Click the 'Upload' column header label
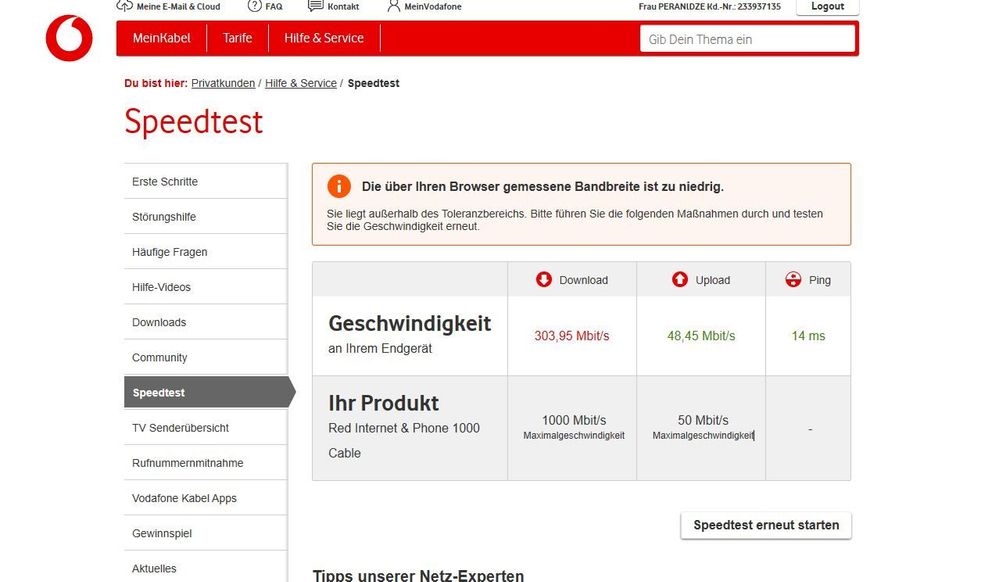 point(713,280)
